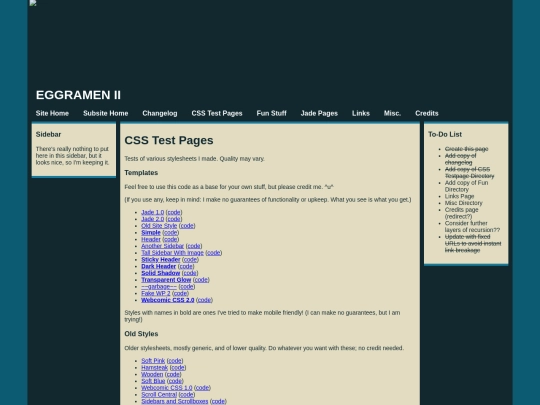View code for Another Sidebar
The width and height of the screenshot is (540, 405).
click(194, 246)
